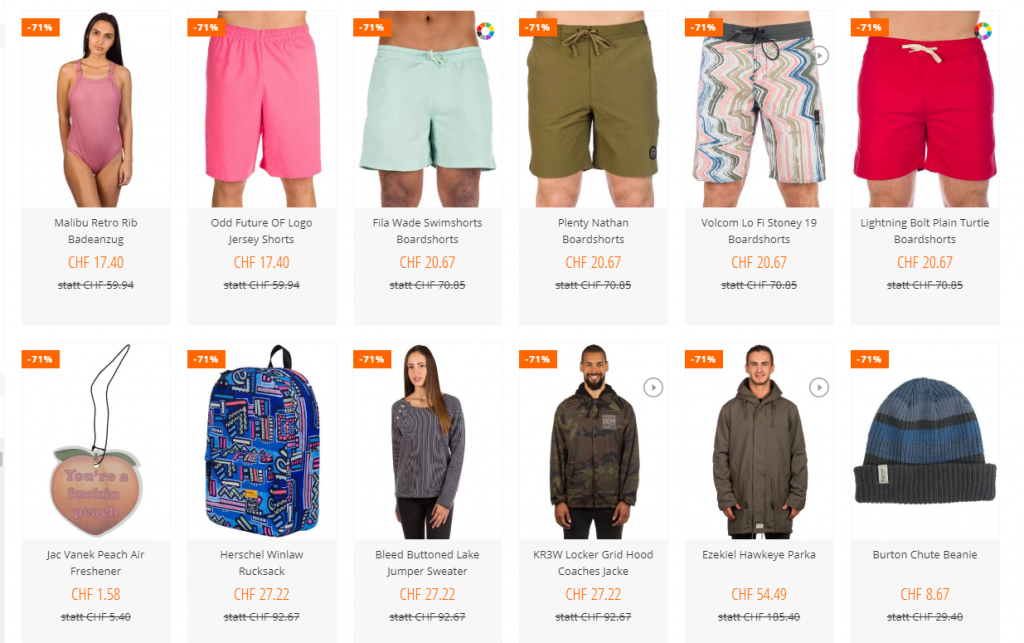
Task: Click -71% badge on Malibu Retro swimsuit
Action: (x=40, y=27)
